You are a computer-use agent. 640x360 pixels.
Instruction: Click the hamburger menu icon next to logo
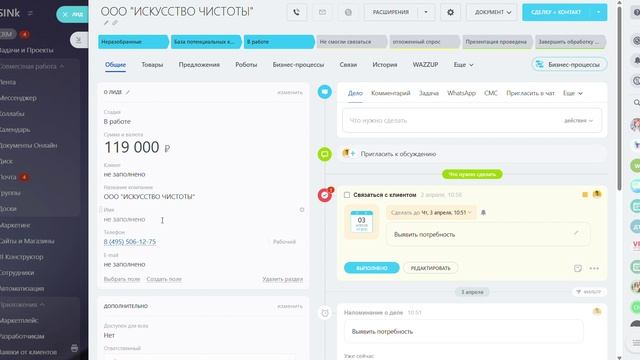pos(30,13)
